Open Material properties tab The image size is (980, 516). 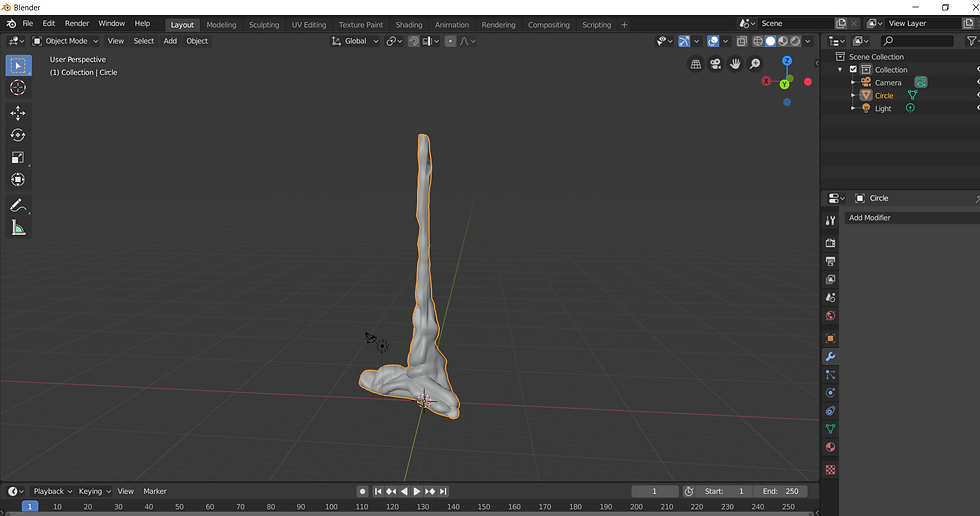tap(830, 447)
